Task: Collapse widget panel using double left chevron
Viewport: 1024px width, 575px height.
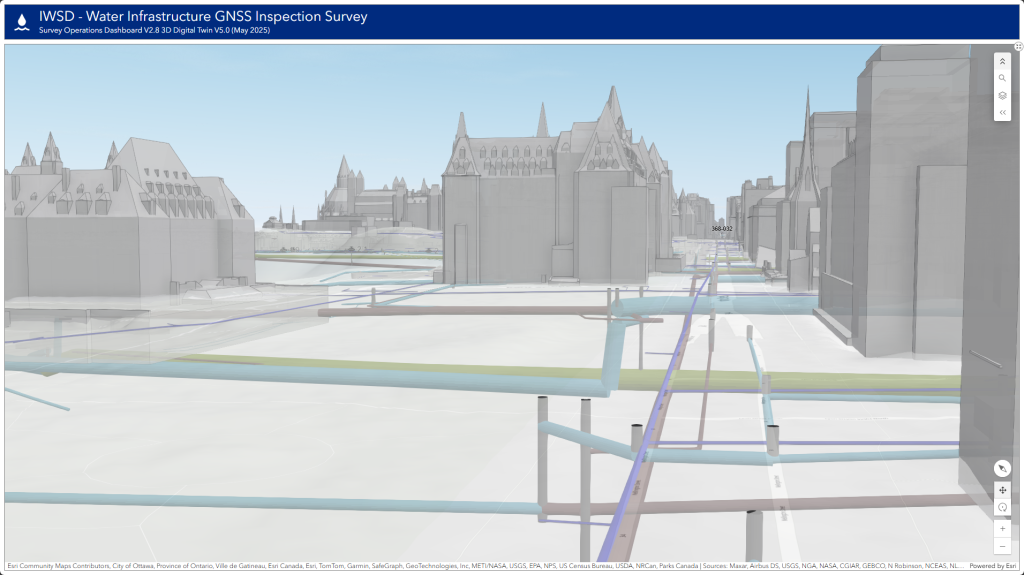Action: pyautogui.click(x=1002, y=113)
